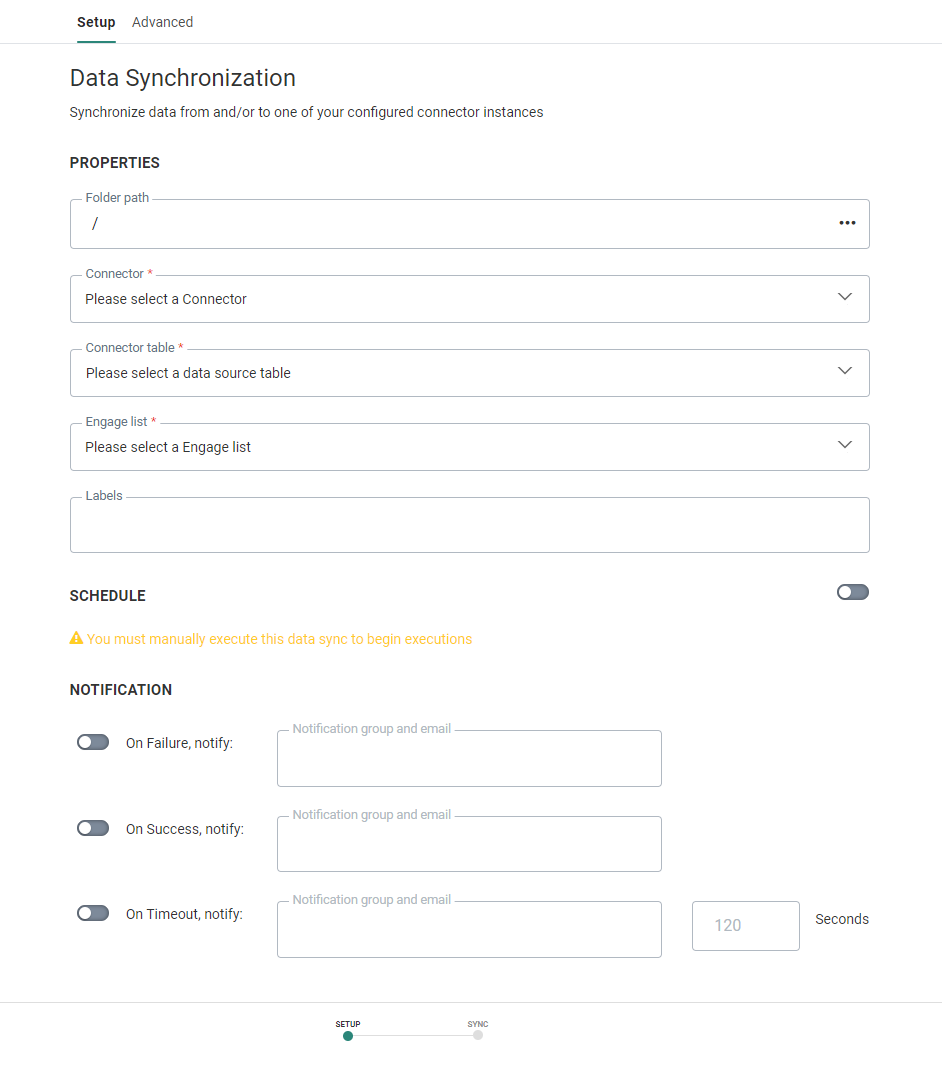The image size is (942, 1067).
Task: Click the timeout Seconds number field
Action: click(x=745, y=926)
